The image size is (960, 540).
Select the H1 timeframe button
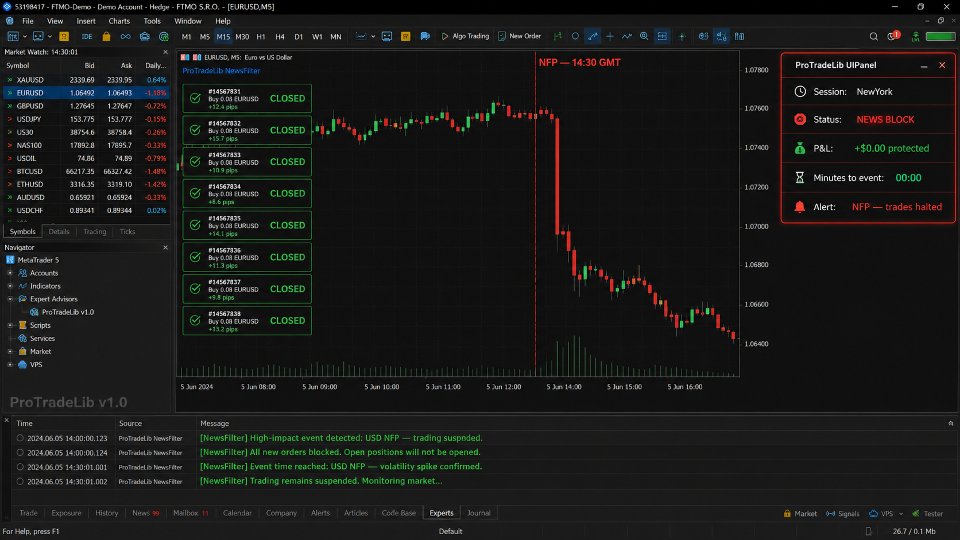pos(261,37)
